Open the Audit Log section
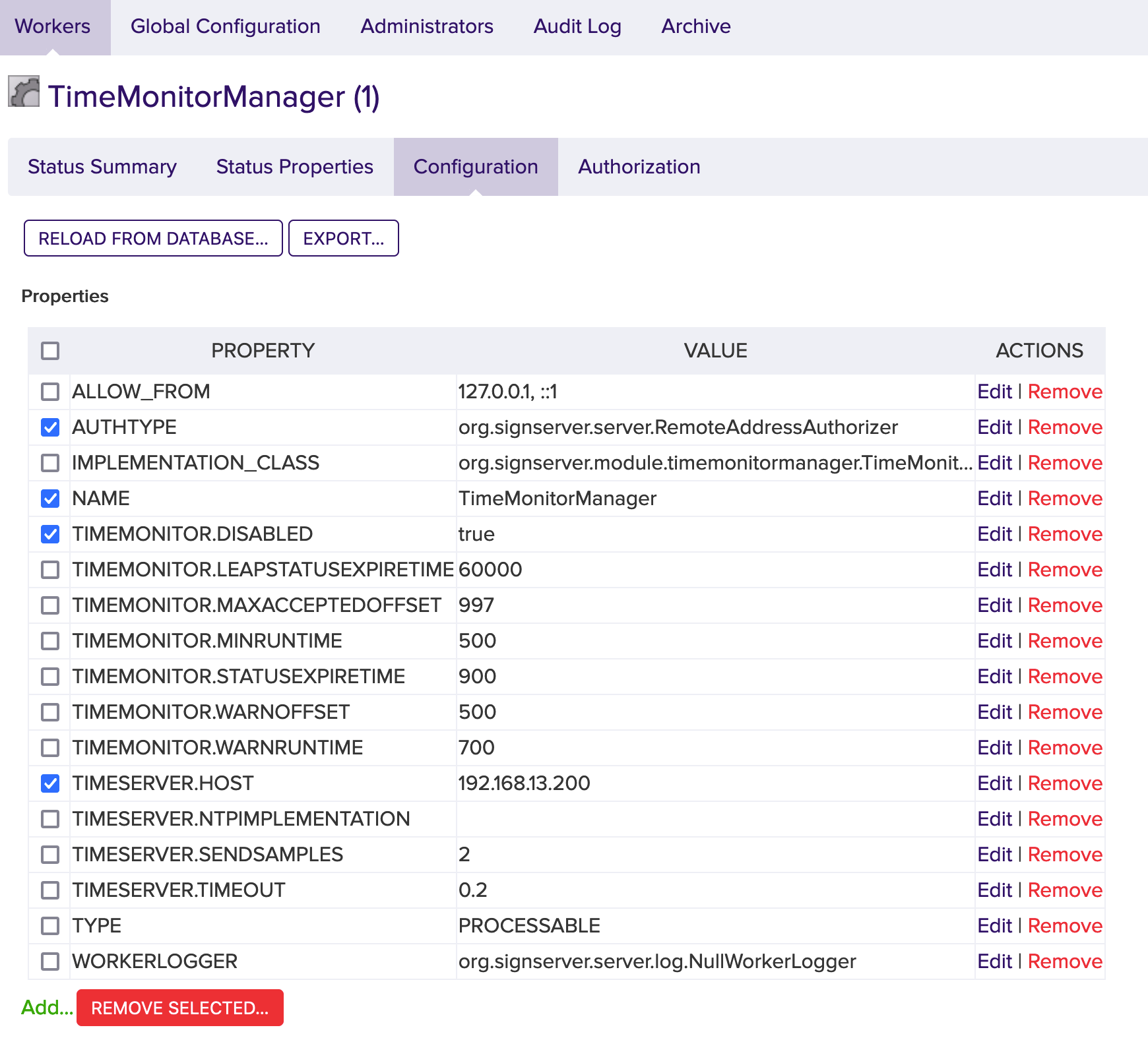The image size is (1148, 1038). click(577, 26)
